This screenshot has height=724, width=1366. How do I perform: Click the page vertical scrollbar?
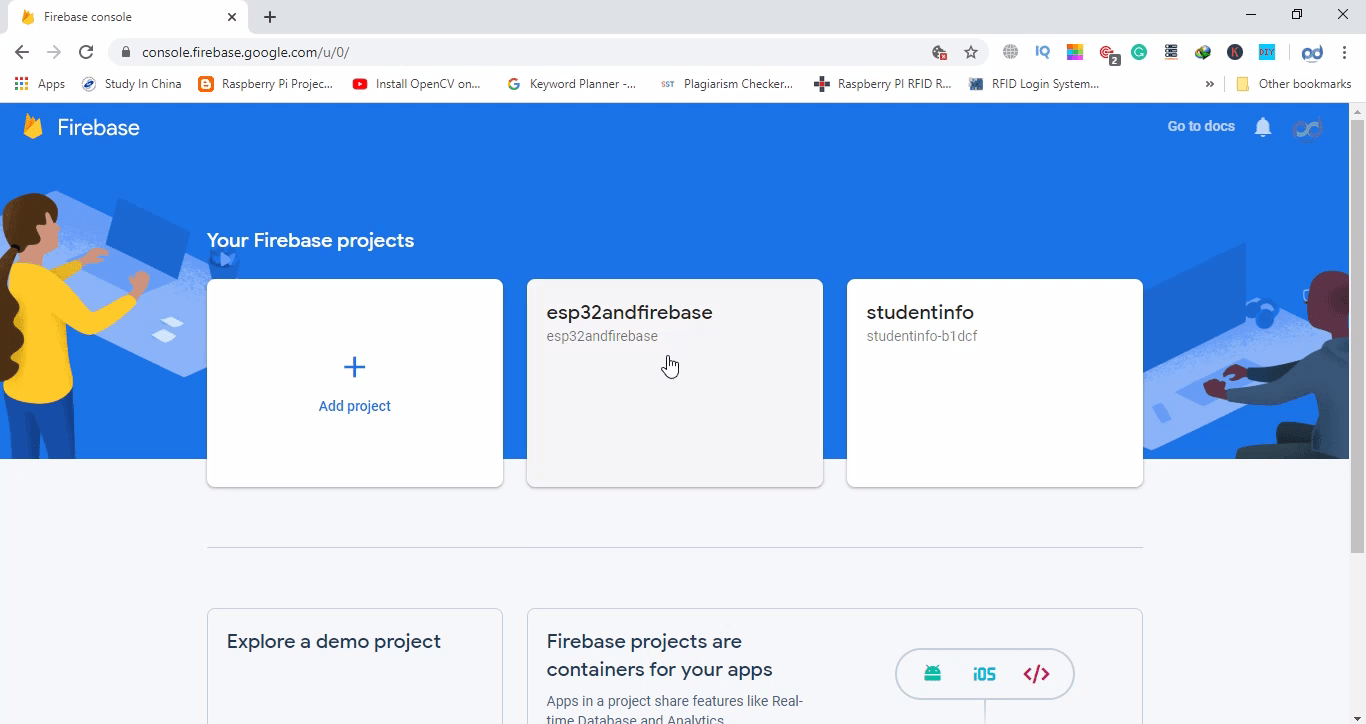(1357, 336)
